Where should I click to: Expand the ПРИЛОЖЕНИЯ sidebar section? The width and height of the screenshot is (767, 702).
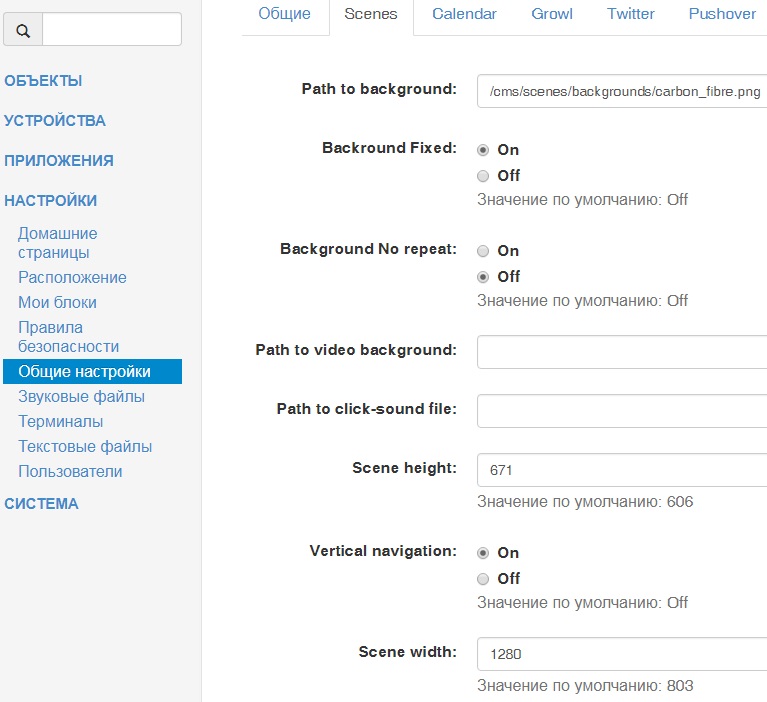coord(59,161)
